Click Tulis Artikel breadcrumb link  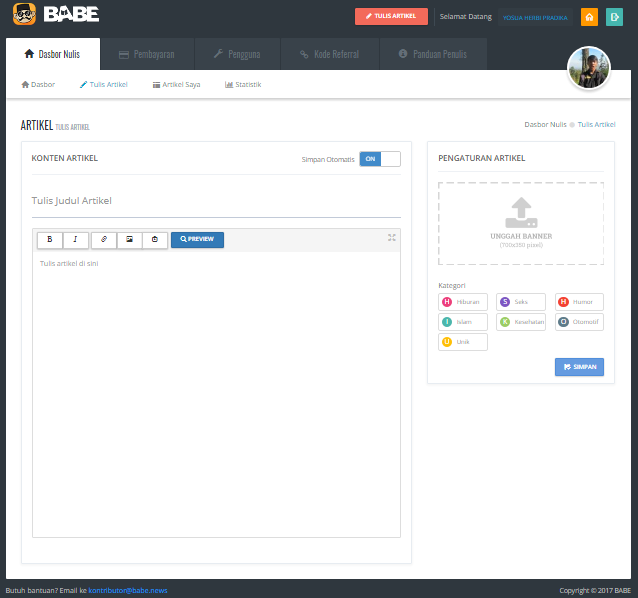point(596,124)
